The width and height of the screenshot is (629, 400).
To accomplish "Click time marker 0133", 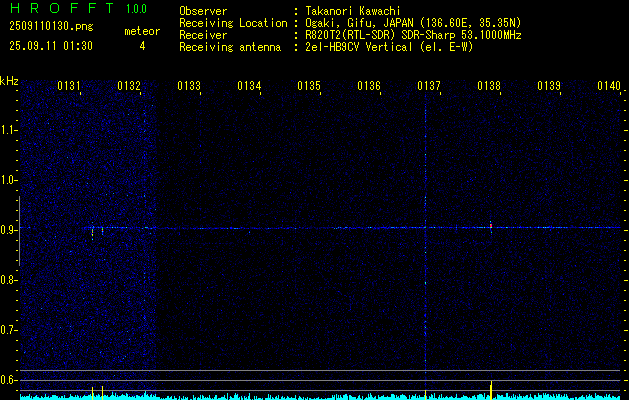I will point(189,86).
